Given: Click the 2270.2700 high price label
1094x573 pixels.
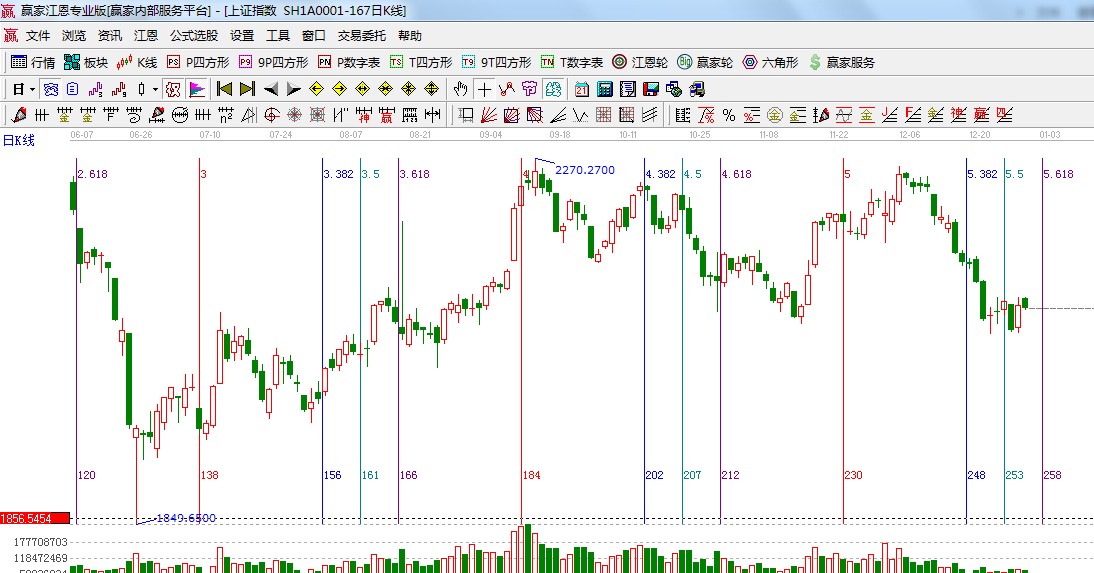Looking at the screenshot, I should click(585, 170).
